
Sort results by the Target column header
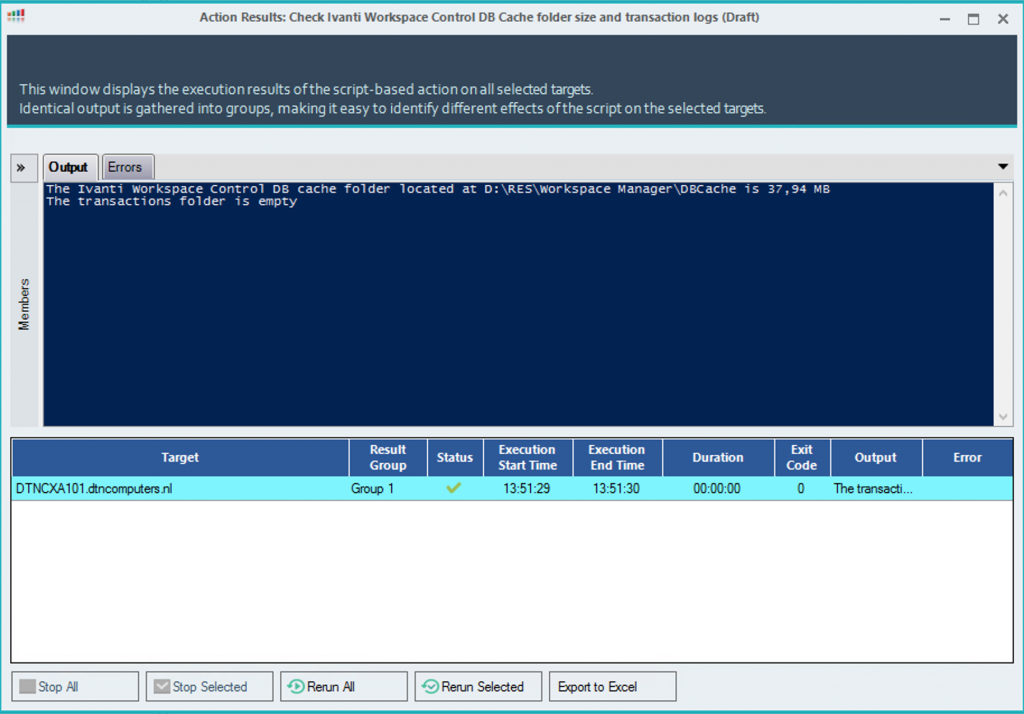tap(180, 457)
